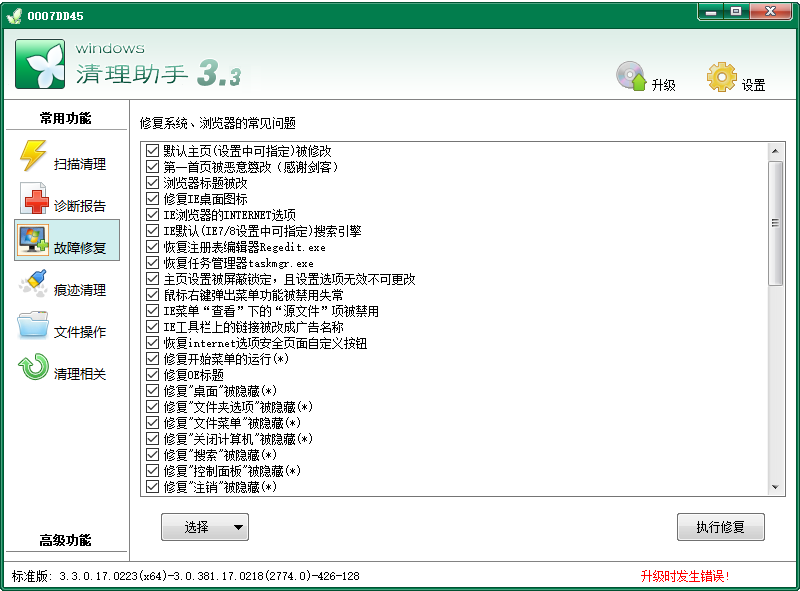The image size is (800, 591).
Task: Click the 执行修复 button
Action: 720,527
